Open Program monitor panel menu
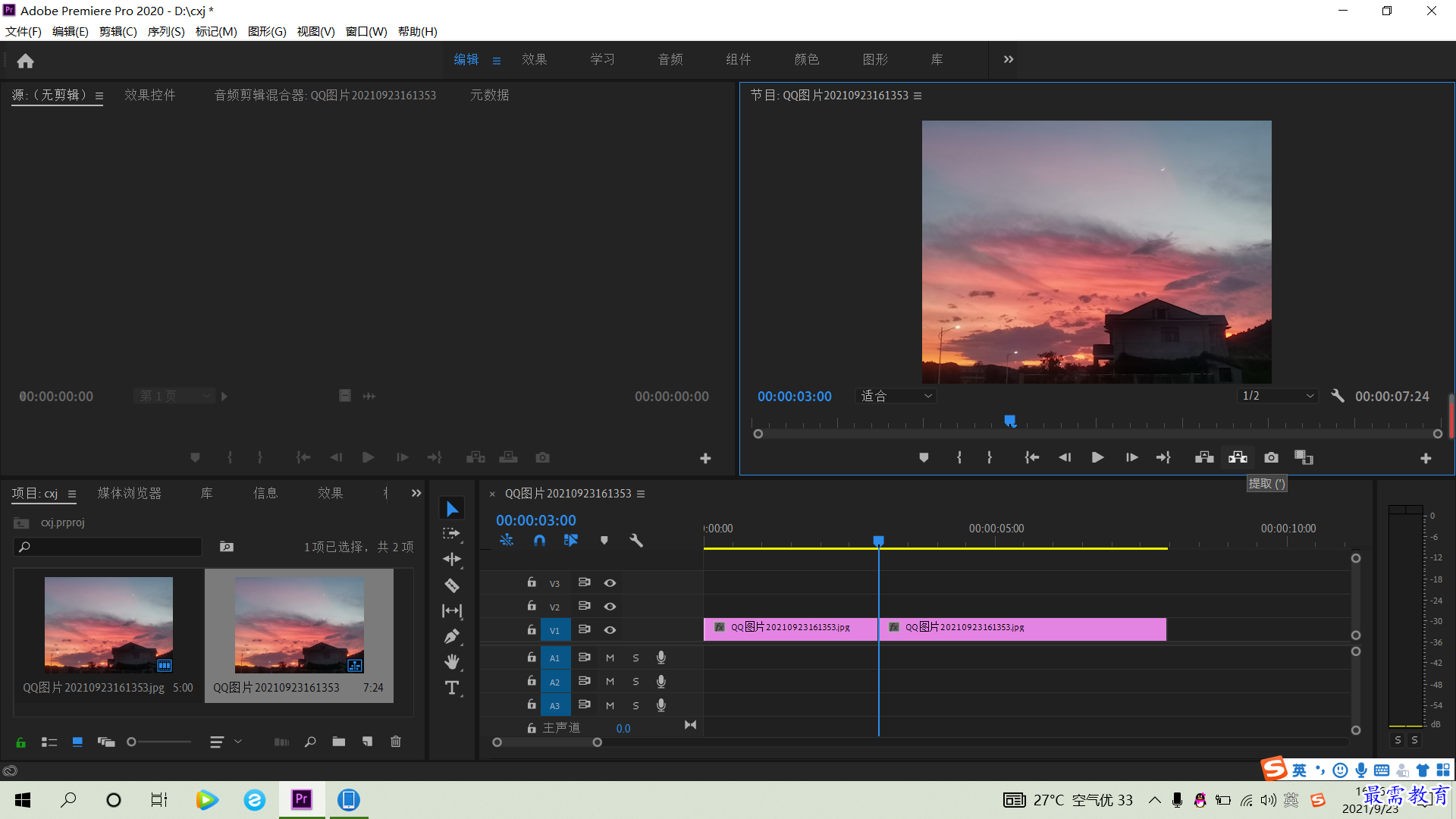Screen dimensions: 1456x819 (x=918, y=96)
